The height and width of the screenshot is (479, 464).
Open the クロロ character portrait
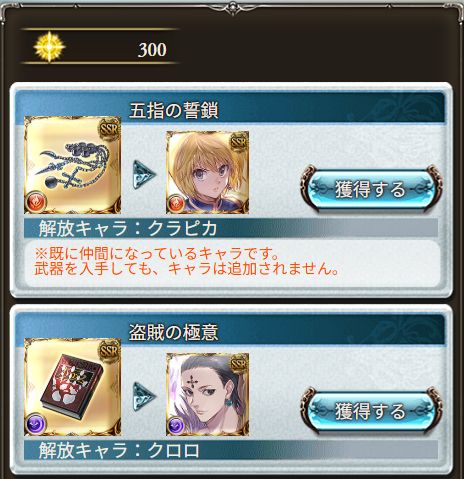pos(207,394)
